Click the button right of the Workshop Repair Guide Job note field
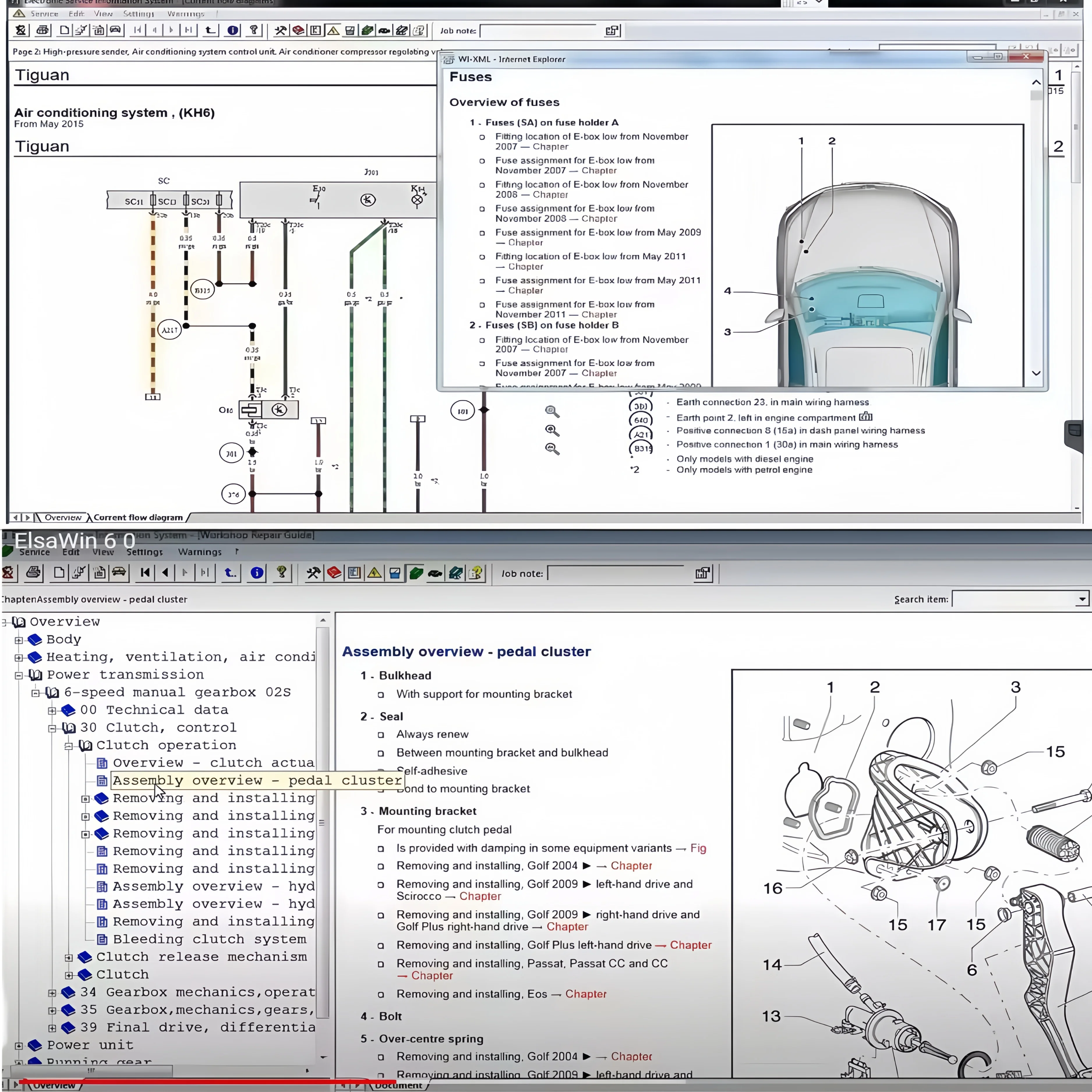Screen dimensions: 1092x1092 (702, 573)
